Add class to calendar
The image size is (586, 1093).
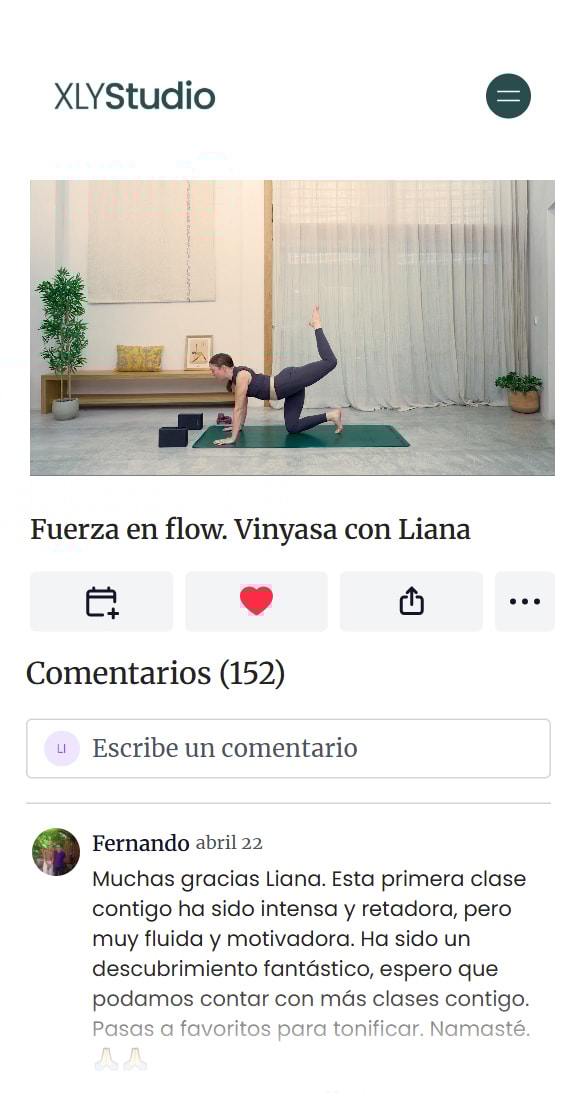pyautogui.click(x=102, y=602)
